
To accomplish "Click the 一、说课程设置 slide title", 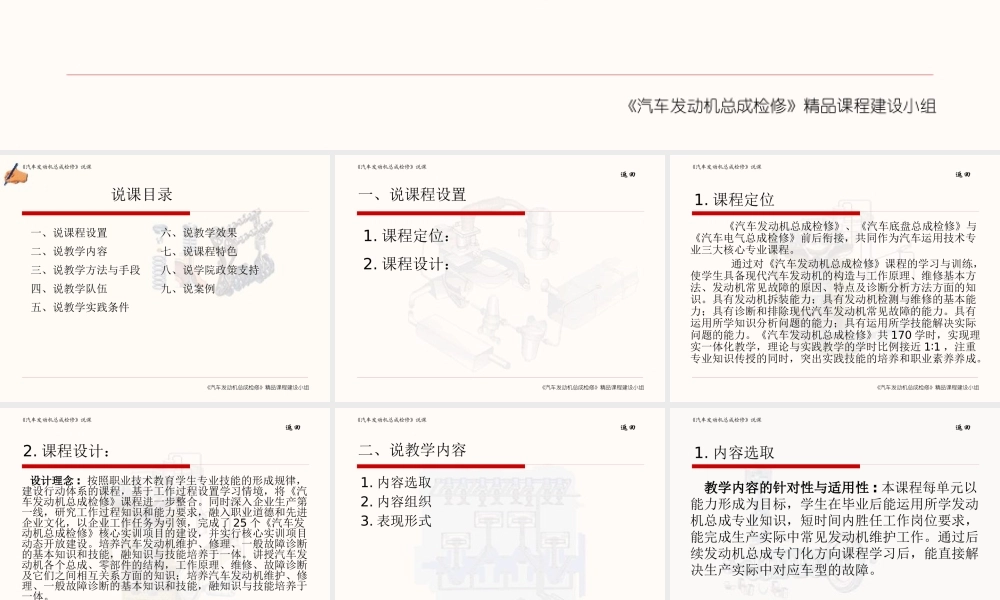I will click(x=412, y=194).
